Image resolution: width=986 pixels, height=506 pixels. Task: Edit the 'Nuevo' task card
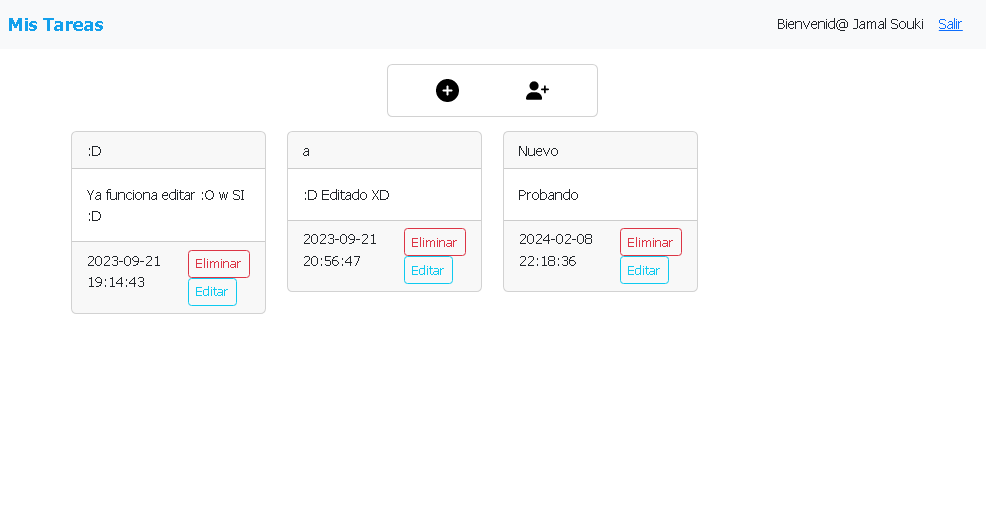(x=644, y=270)
